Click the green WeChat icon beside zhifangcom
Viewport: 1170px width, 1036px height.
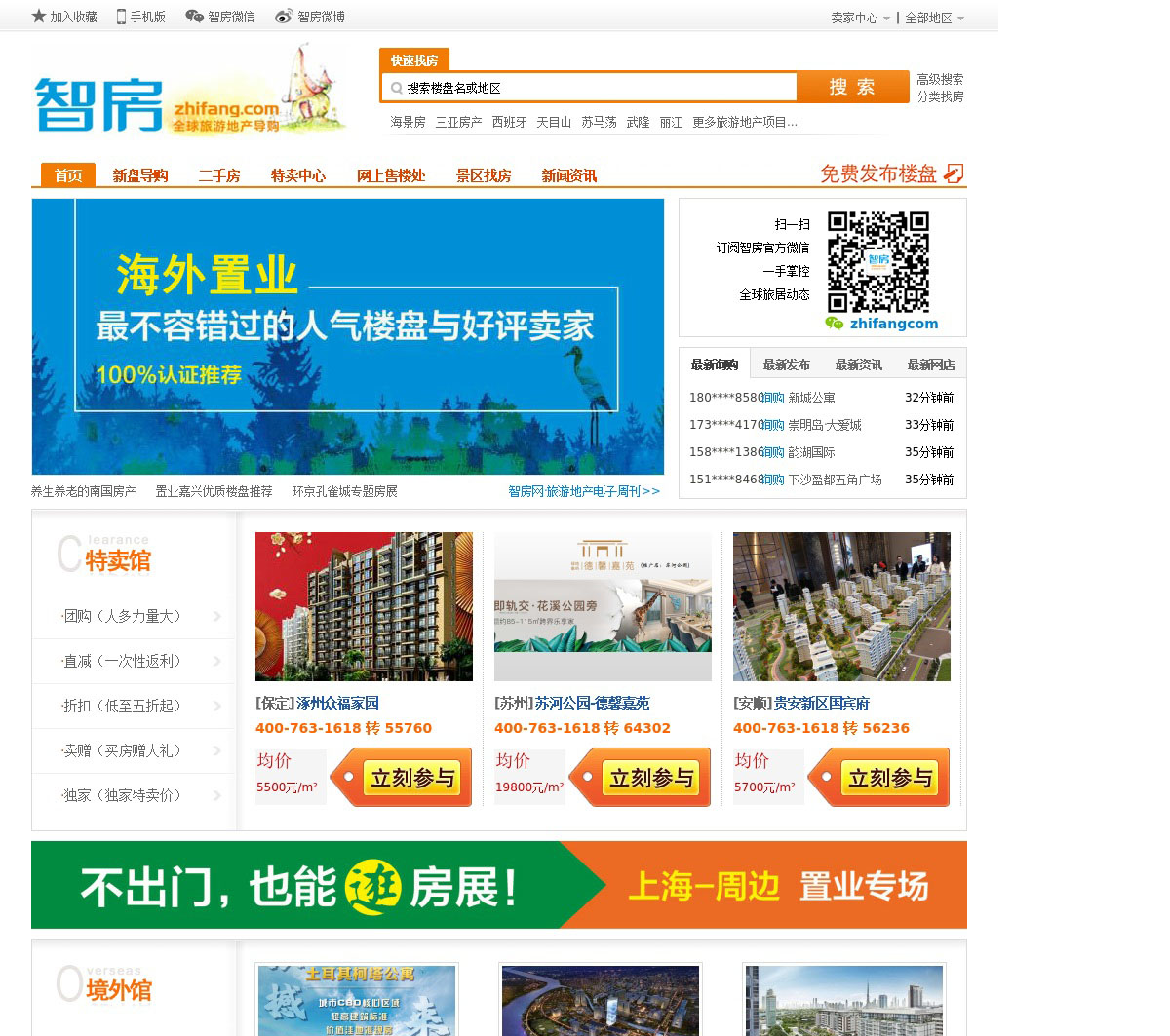point(835,324)
